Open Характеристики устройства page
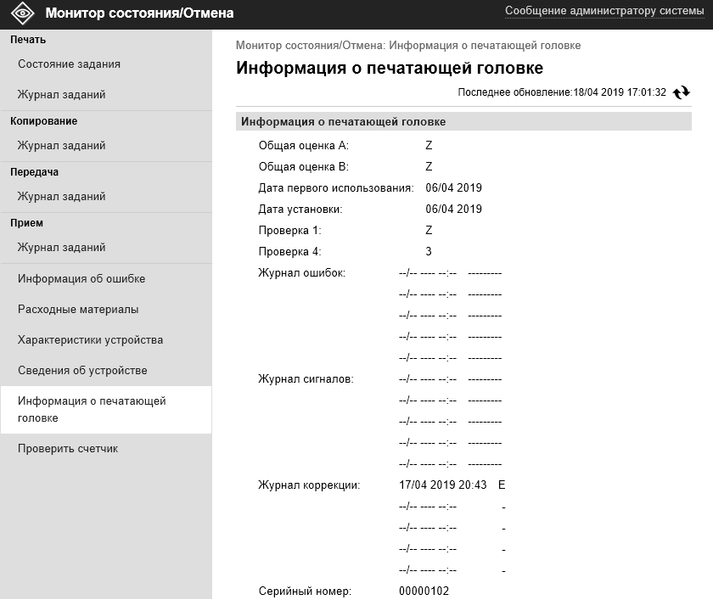The image size is (713, 599). coord(90,340)
